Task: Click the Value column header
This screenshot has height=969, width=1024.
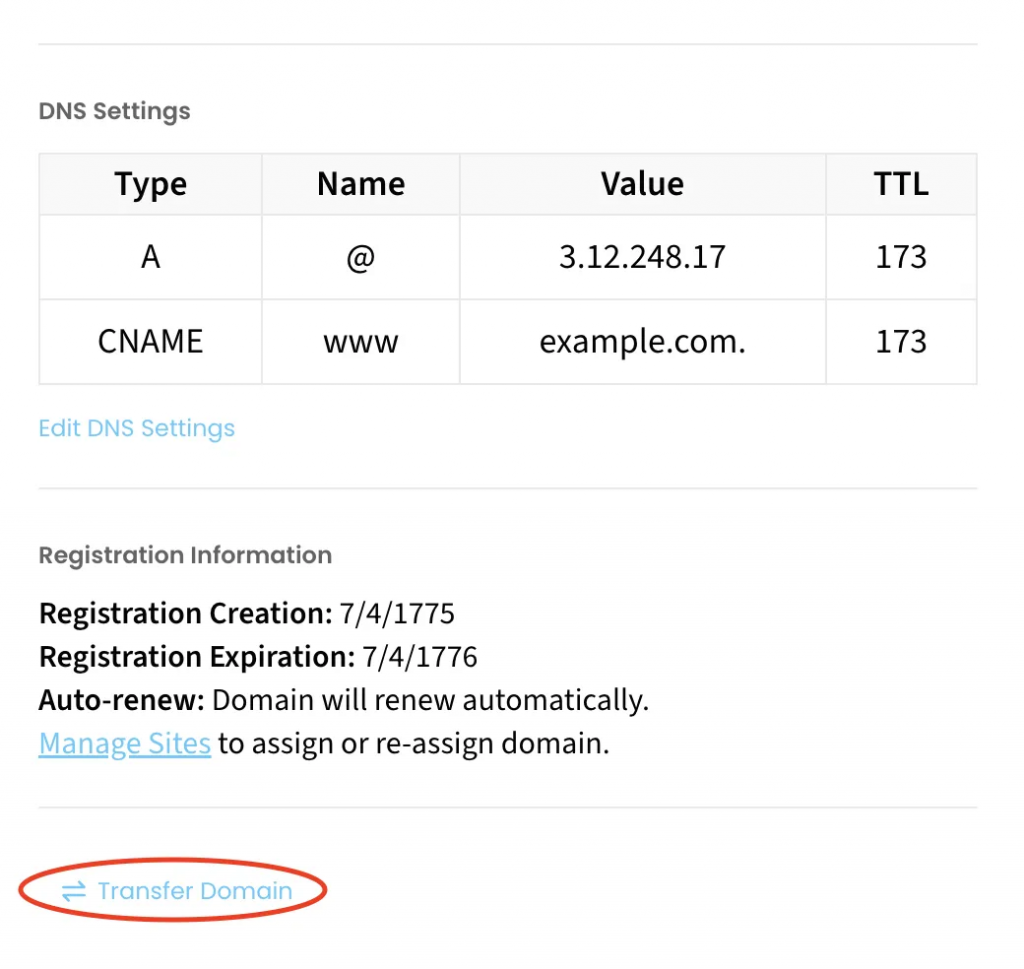Action: coord(642,184)
